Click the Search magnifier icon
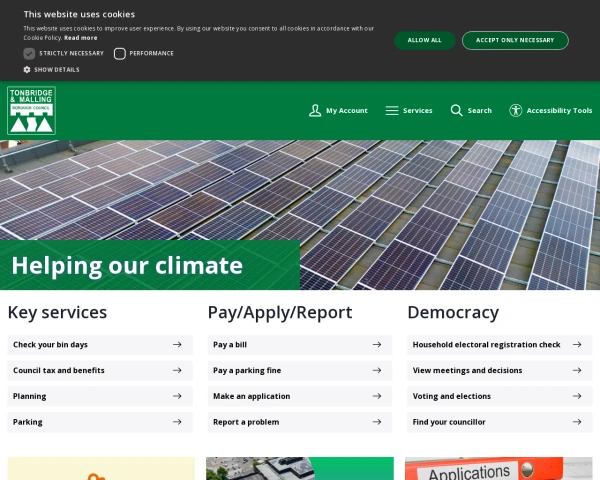600x480 pixels. click(x=456, y=110)
